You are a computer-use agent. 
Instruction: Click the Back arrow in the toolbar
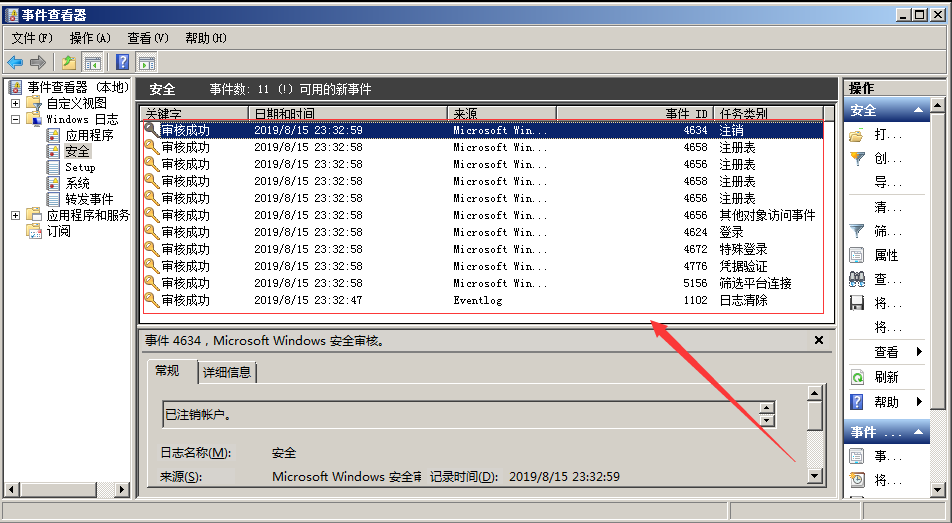(x=15, y=62)
